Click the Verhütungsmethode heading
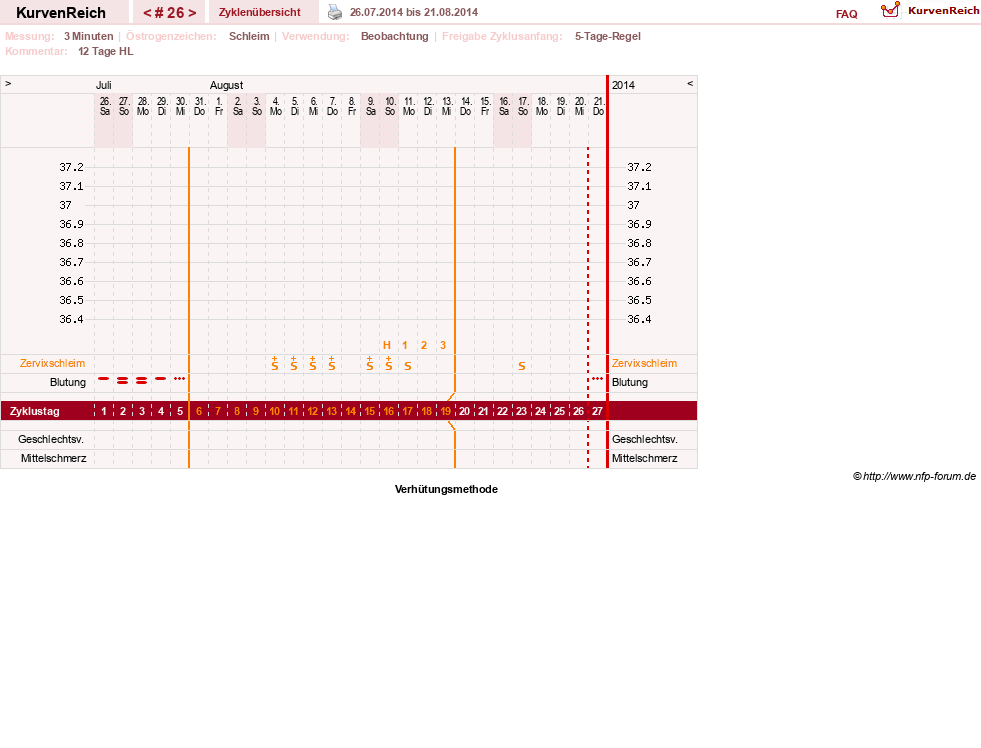The width and height of the screenshot is (981, 748). point(446,489)
